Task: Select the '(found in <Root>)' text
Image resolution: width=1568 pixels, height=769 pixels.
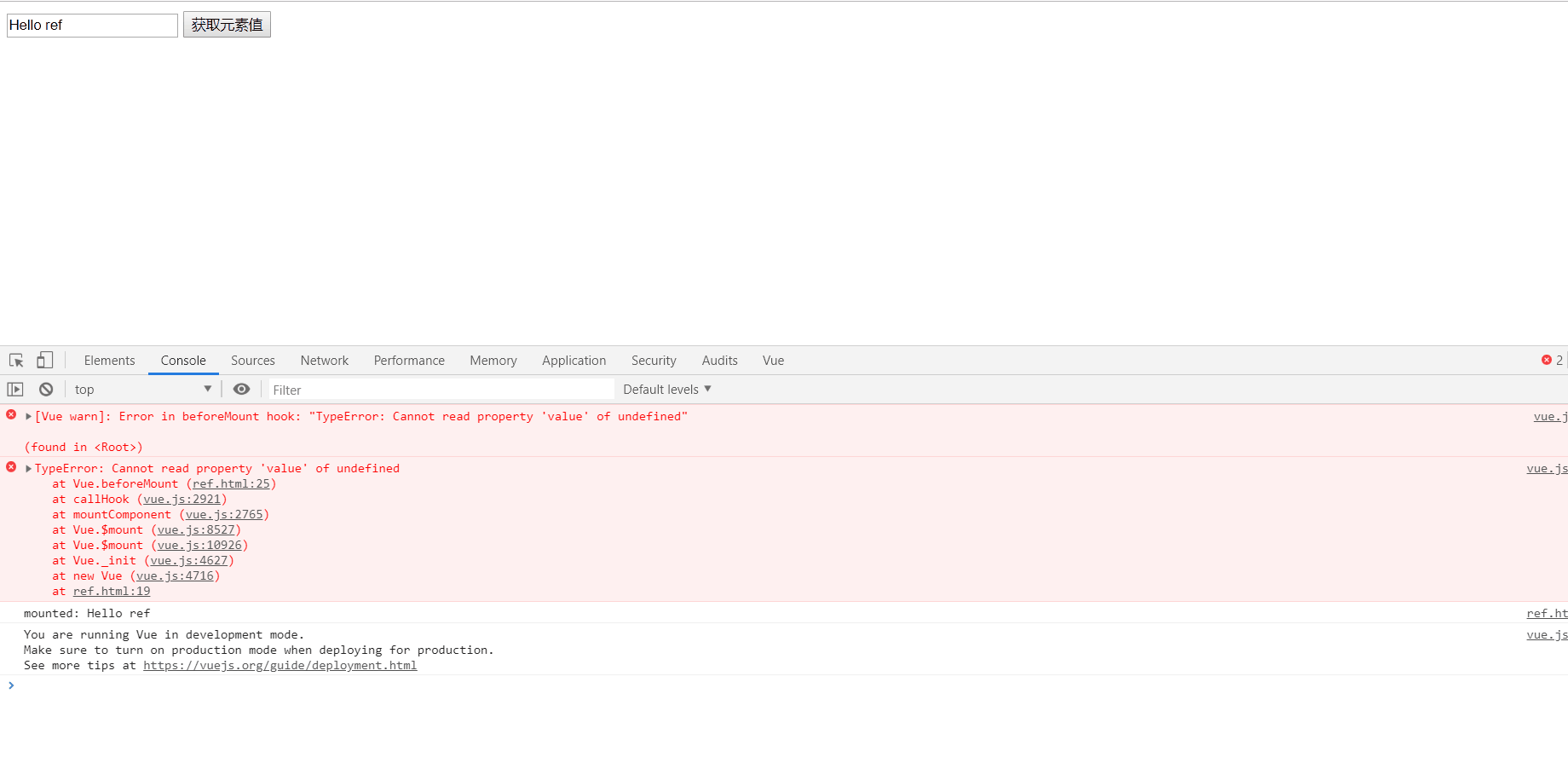Action: coord(84,448)
